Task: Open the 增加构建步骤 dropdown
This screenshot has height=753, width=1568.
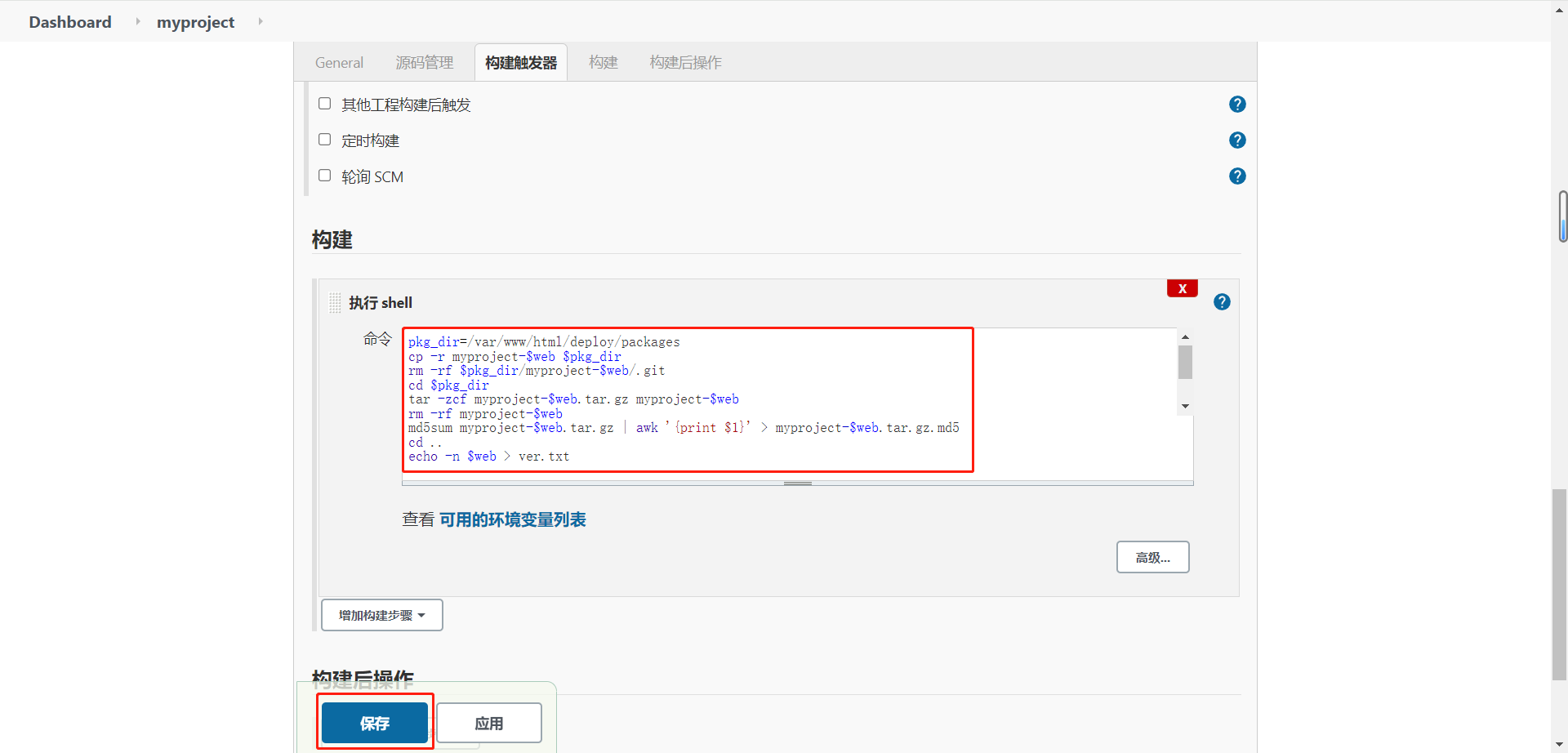Action: coord(382,615)
